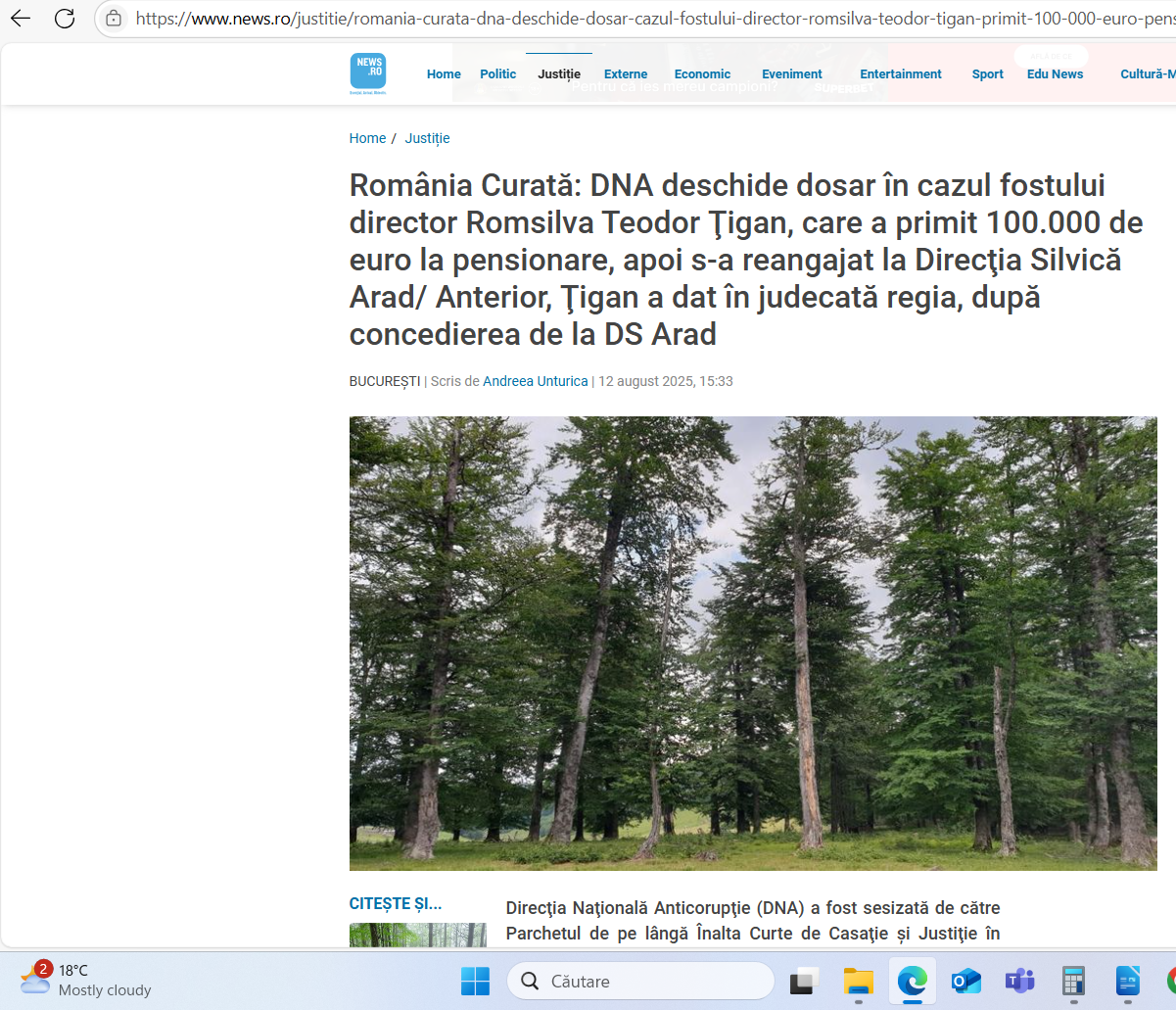This screenshot has width=1176, height=1010.
Task: Open Outlook from the taskbar
Action: [965, 981]
